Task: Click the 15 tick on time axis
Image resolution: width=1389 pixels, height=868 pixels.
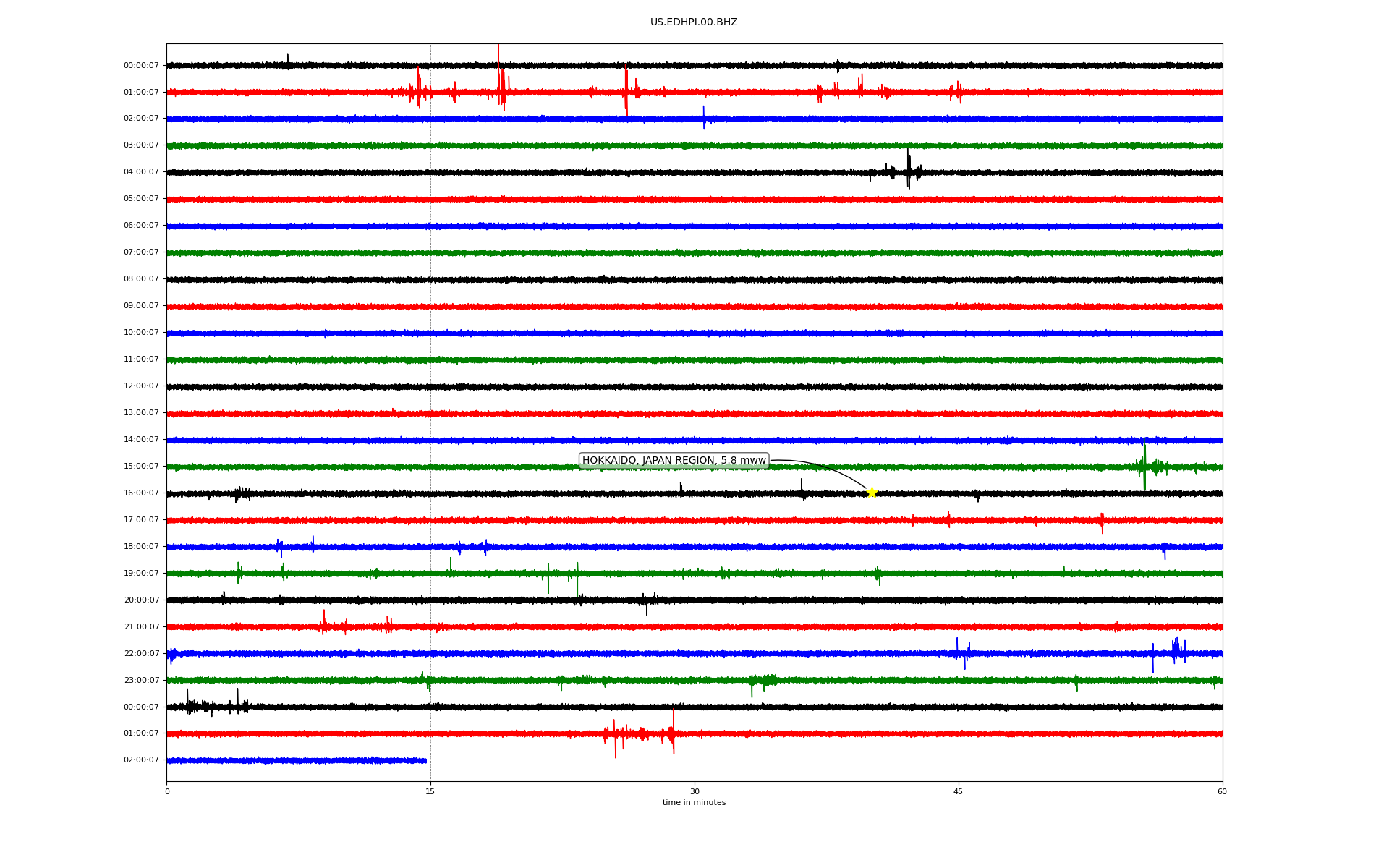Action: (430, 791)
